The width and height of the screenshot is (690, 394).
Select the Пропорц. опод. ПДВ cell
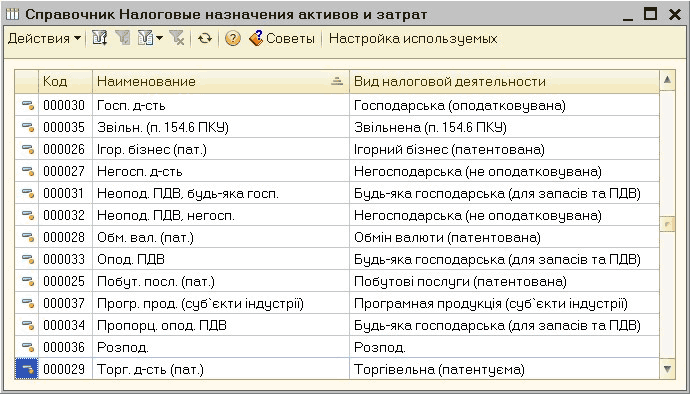[221, 325]
